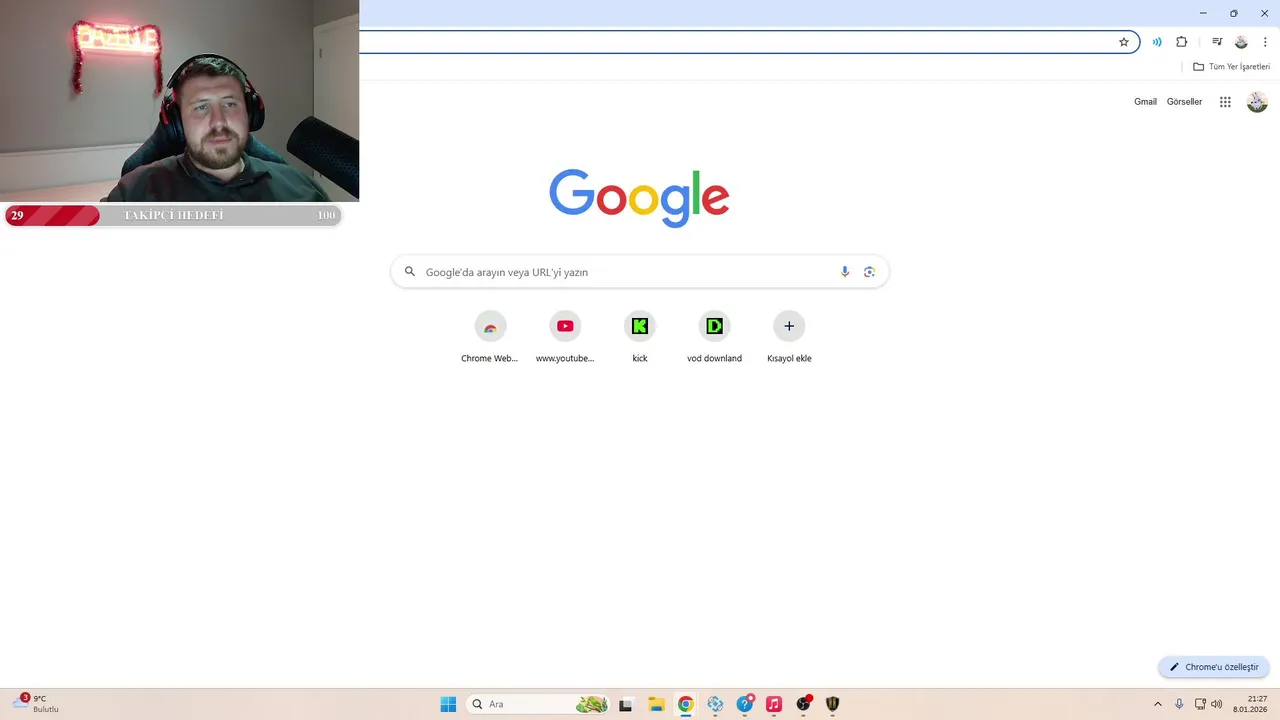Screen dimensions: 1280x720
Task: Expand the hidden system tray icons chevron
Action: click(1158, 704)
